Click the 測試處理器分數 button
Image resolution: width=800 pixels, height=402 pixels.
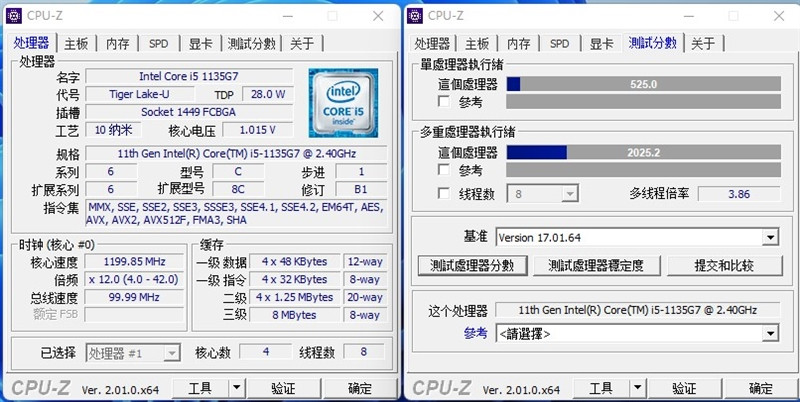[472, 265]
